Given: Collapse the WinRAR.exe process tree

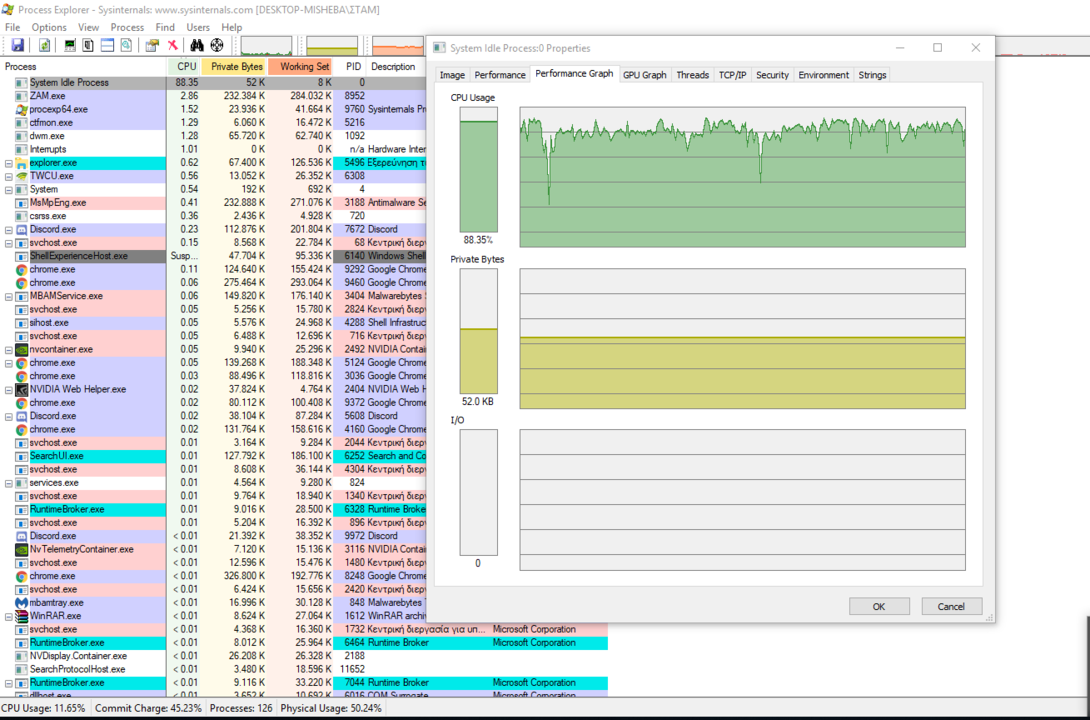Looking at the screenshot, I should pos(8,616).
